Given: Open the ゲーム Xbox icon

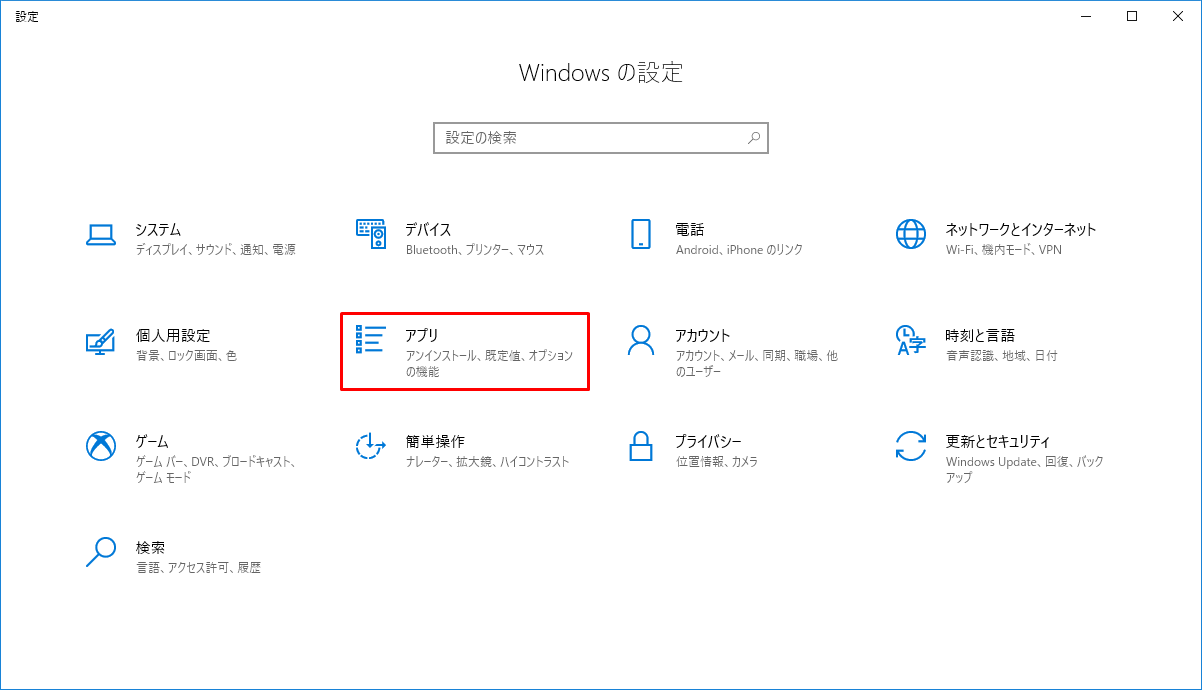Looking at the screenshot, I should [102, 446].
